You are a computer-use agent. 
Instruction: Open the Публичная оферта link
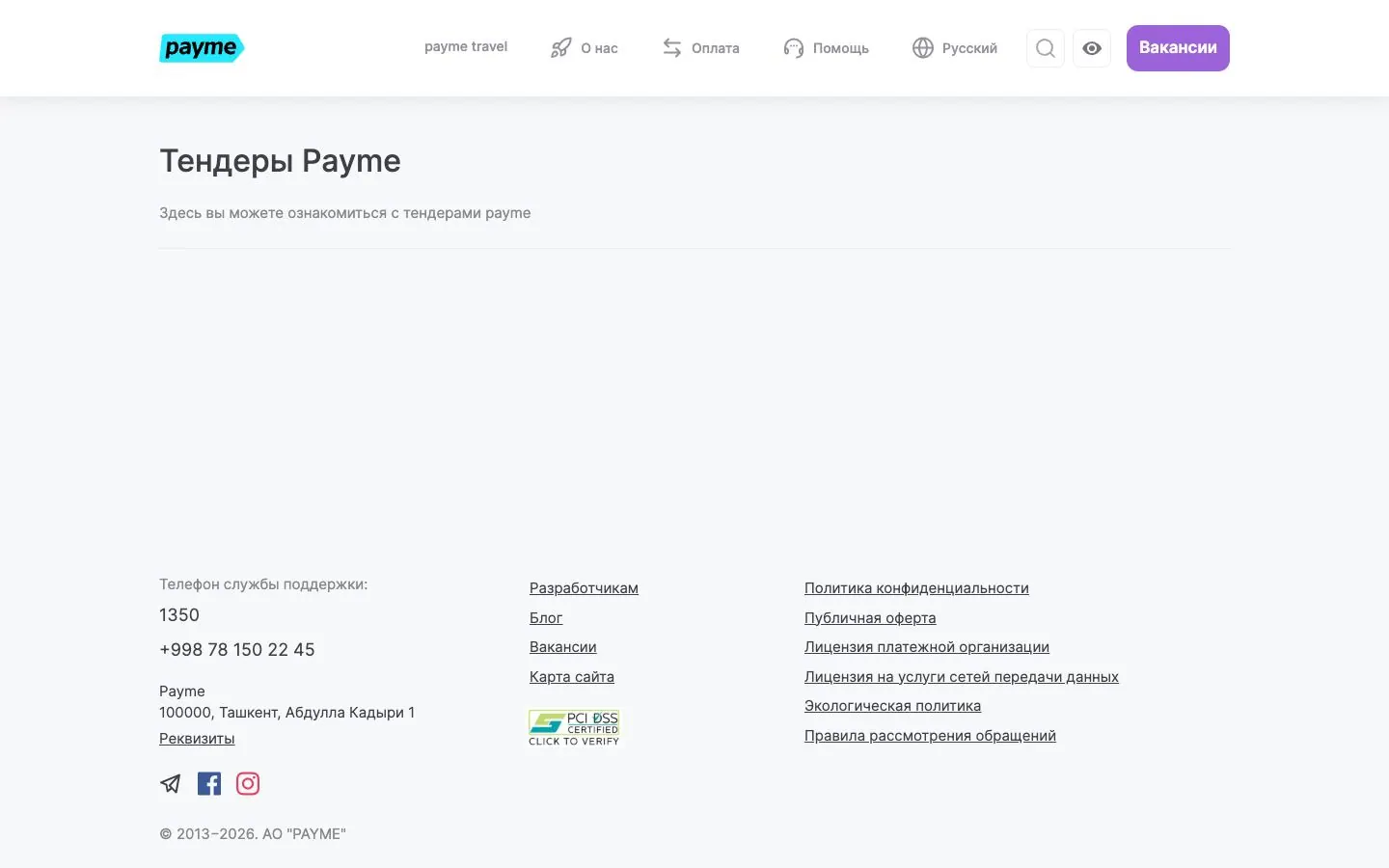[870, 618]
